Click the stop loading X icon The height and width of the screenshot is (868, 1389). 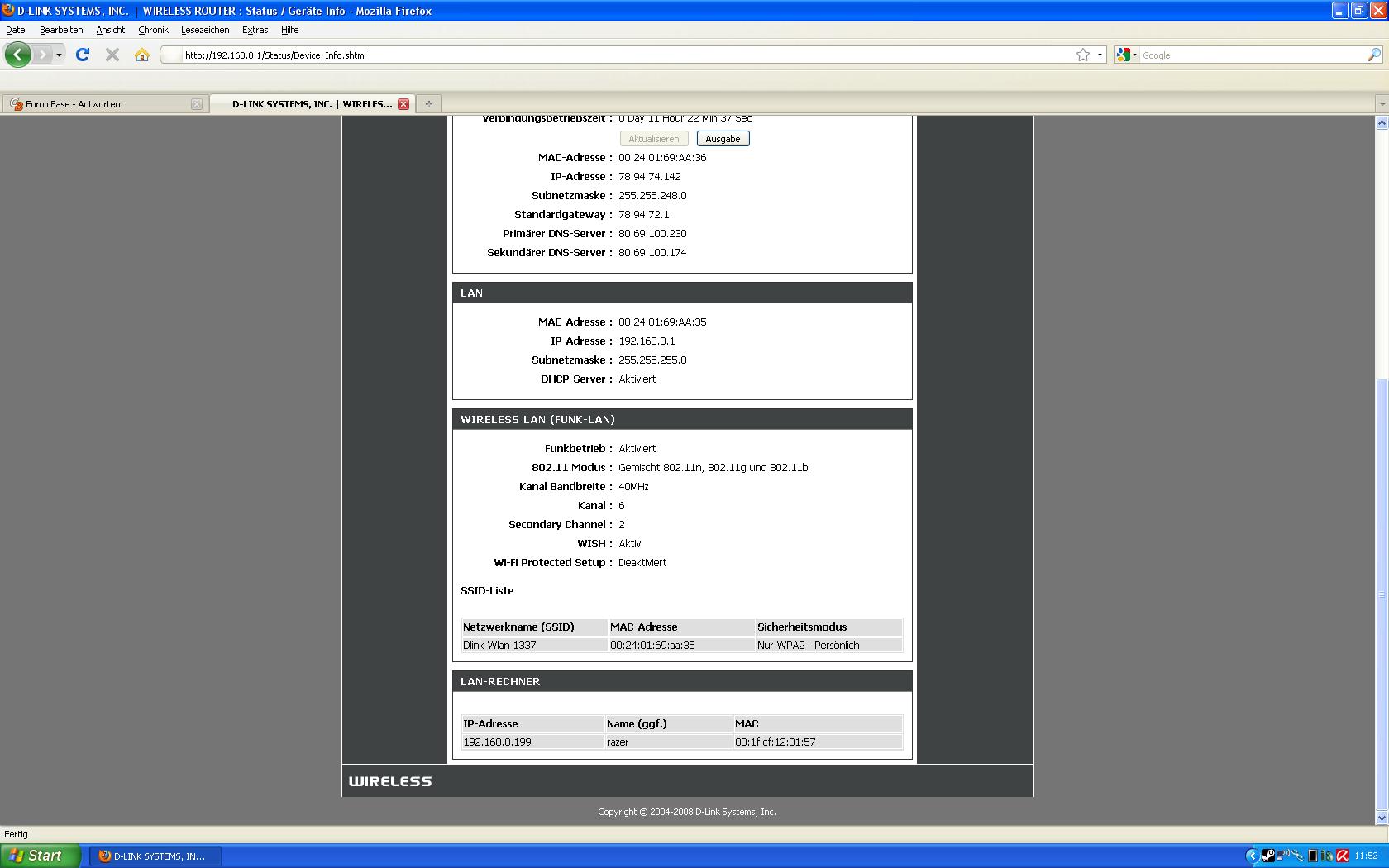click(x=112, y=55)
